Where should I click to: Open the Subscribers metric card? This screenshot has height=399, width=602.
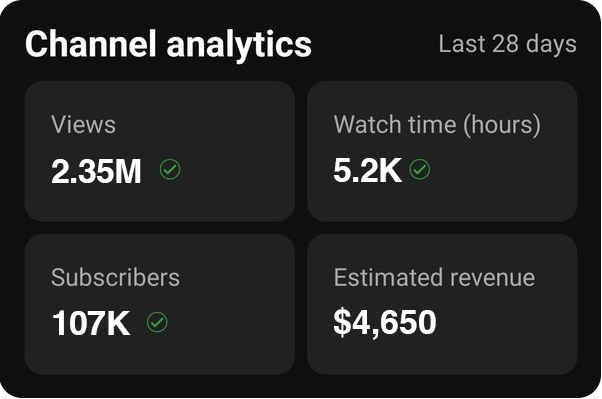coord(160,304)
